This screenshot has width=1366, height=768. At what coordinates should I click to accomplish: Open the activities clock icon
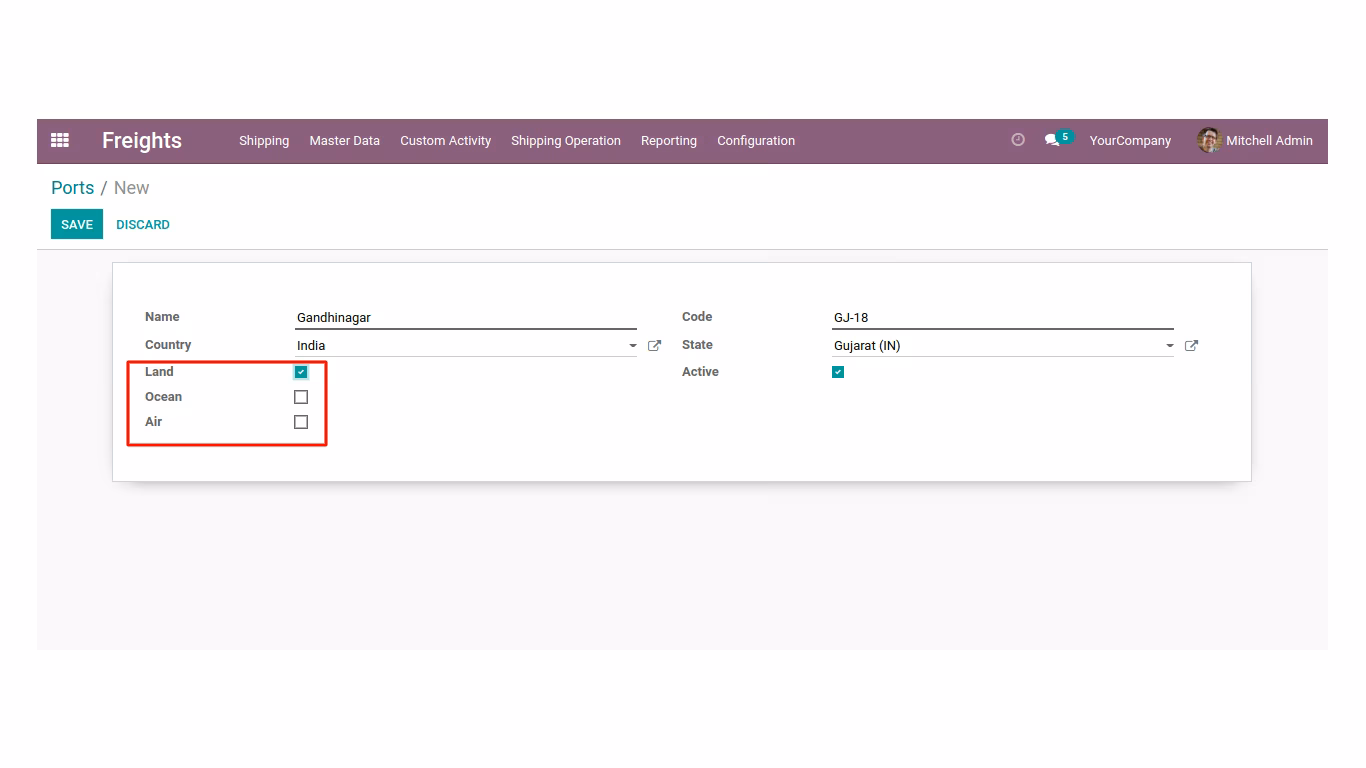coord(1018,140)
